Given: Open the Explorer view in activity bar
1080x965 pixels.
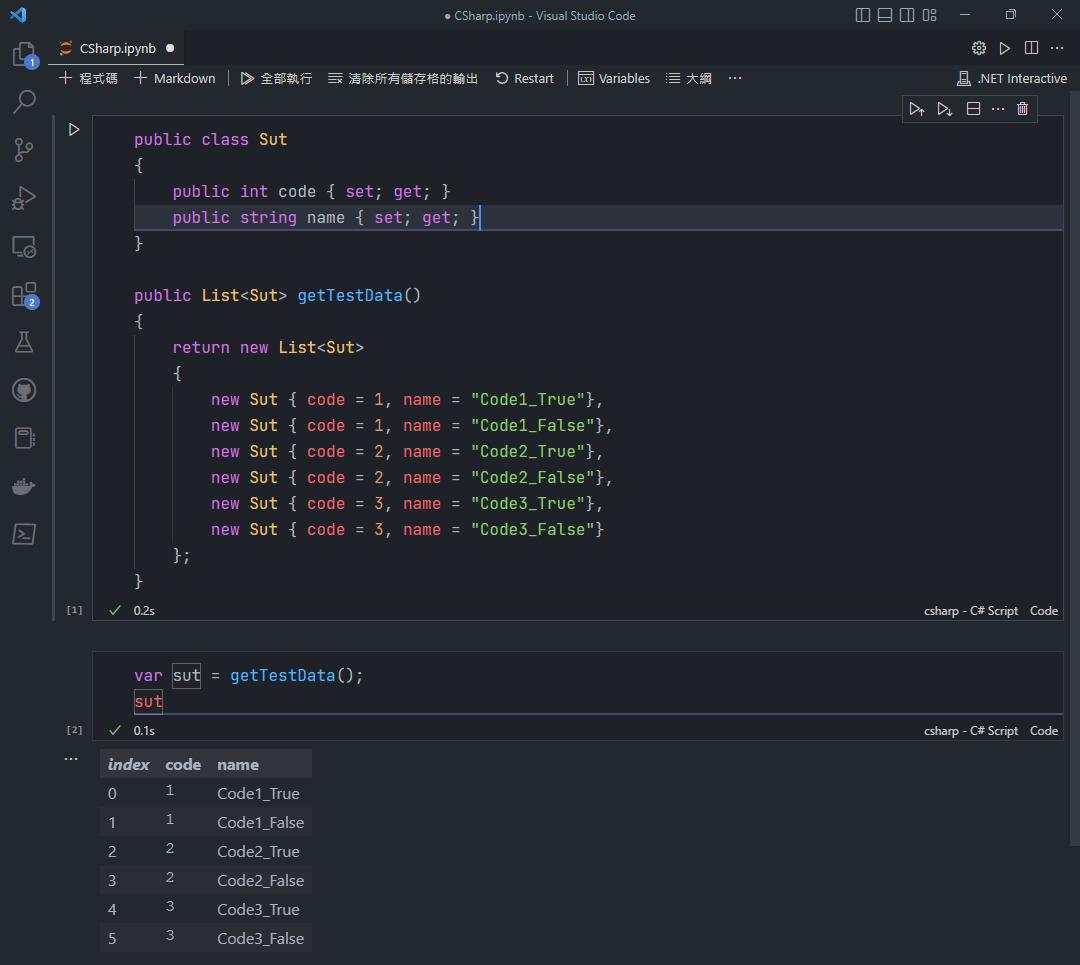Looking at the screenshot, I should coord(24,54).
